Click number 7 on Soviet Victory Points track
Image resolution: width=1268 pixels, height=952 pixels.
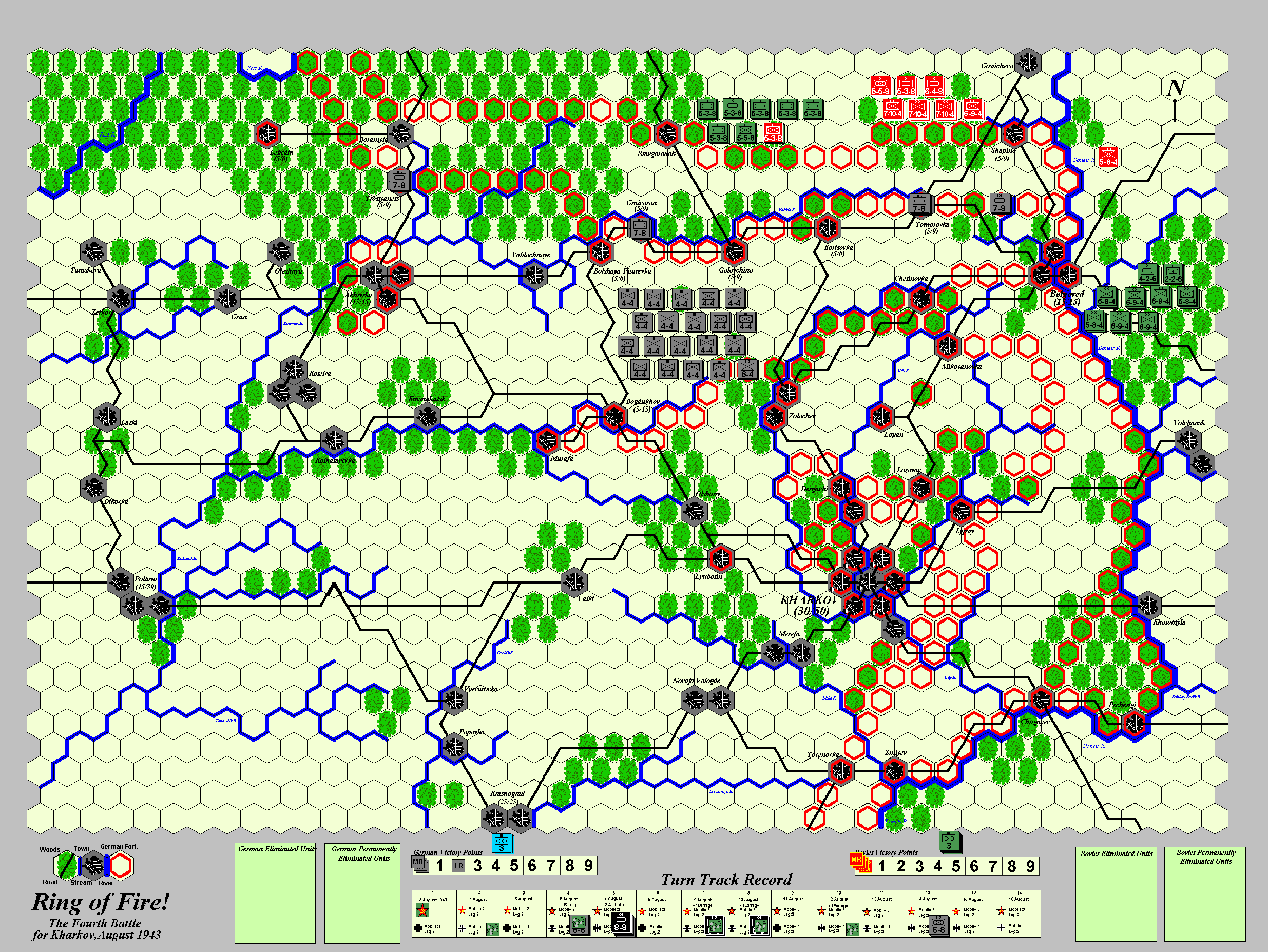pos(993,866)
